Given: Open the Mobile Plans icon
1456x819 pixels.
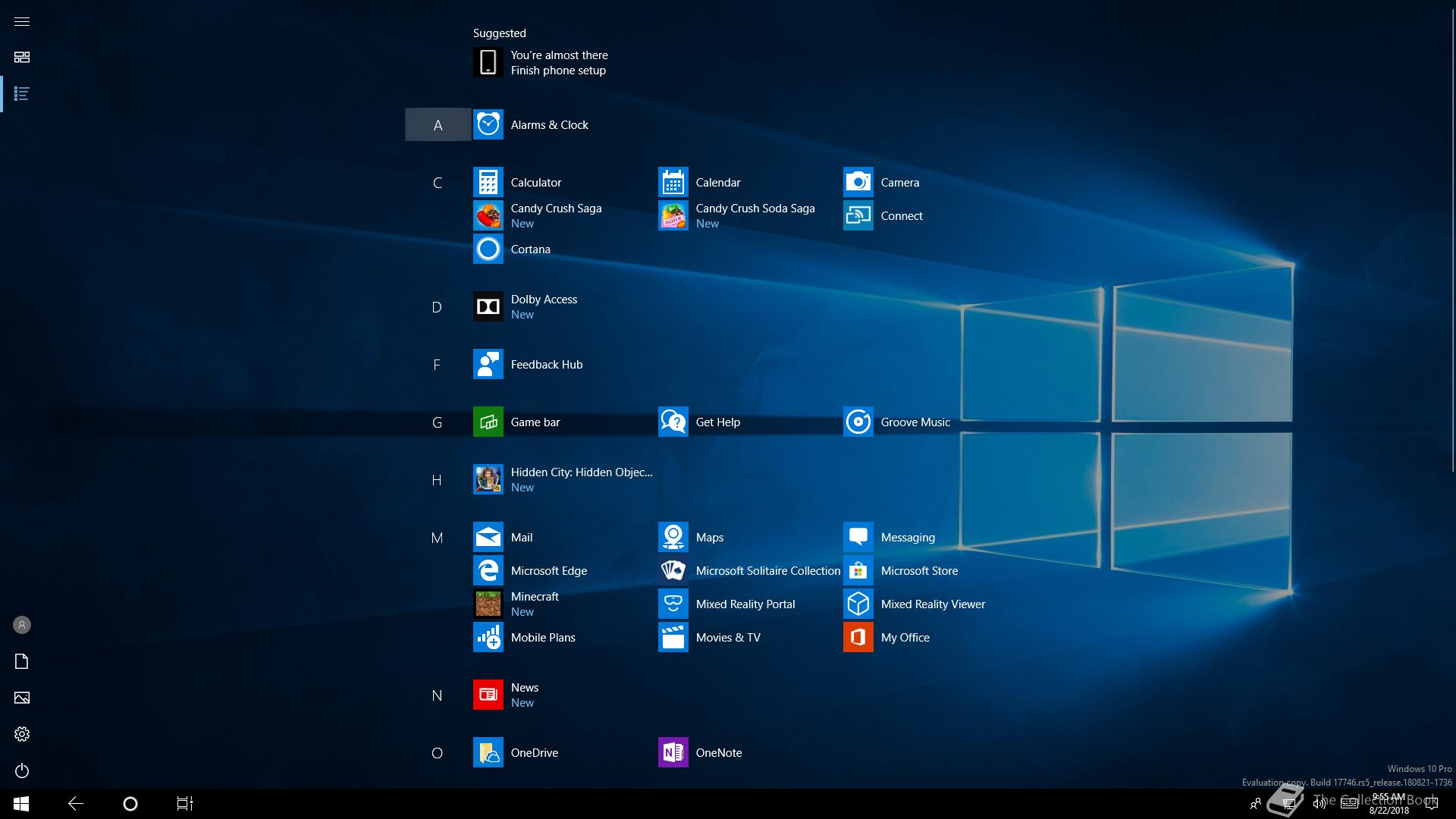Looking at the screenshot, I should point(488,637).
